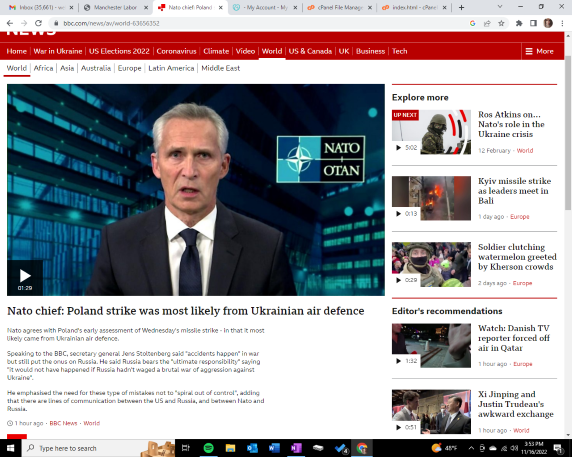Select Latin America sub-navigation link

pos(171,68)
